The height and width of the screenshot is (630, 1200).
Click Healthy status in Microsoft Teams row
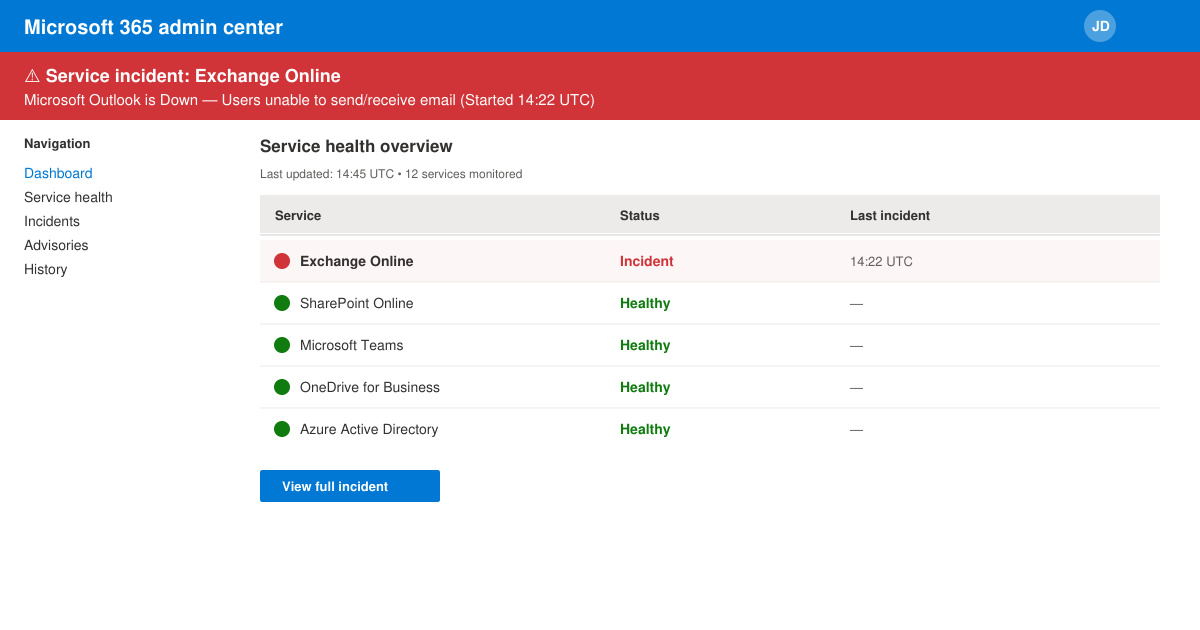click(x=645, y=345)
